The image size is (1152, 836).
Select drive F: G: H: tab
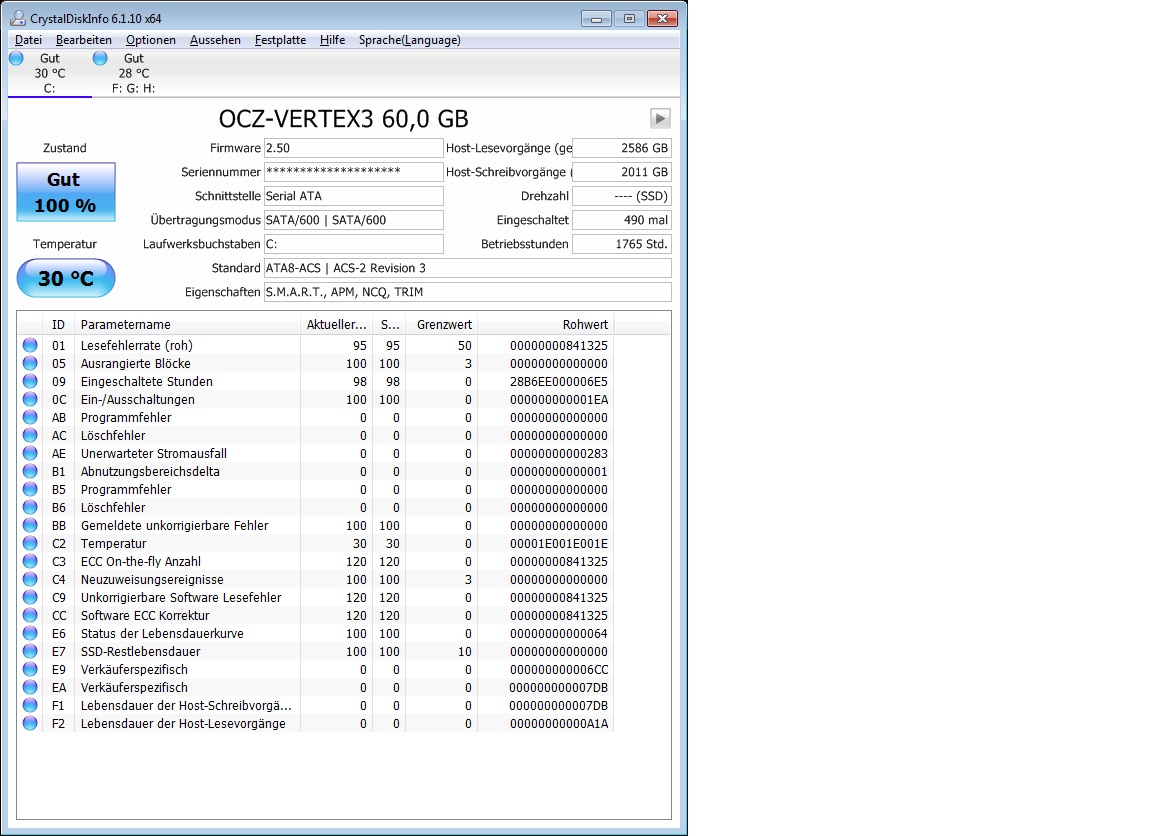coord(133,73)
